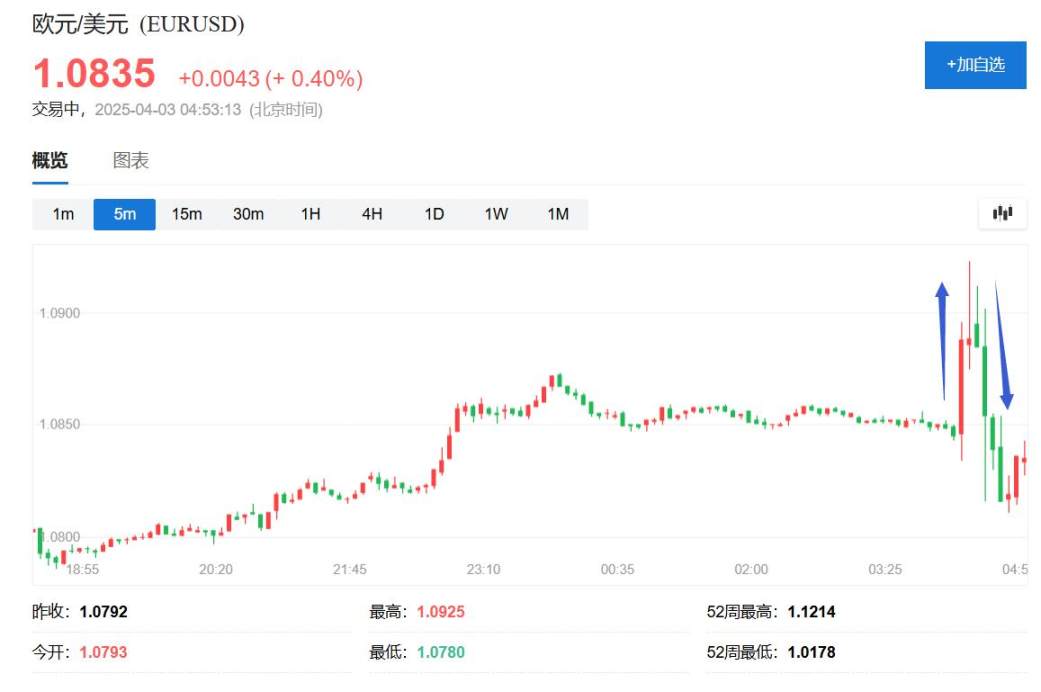Click the +加自选 watchlist button
Screen dimensions: 1041x692
click(x=975, y=64)
